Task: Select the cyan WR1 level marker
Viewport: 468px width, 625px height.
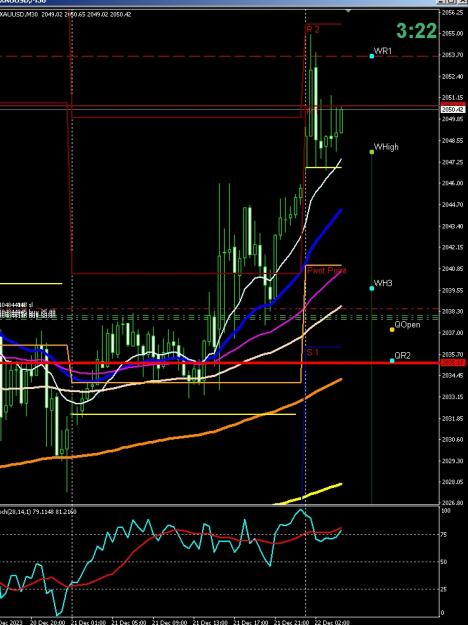Action: (x=372, y=56)
